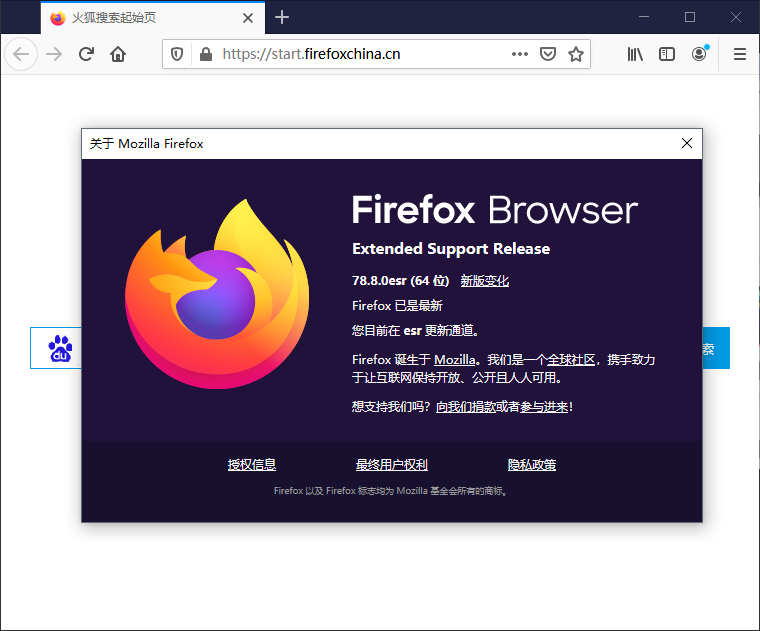Open the Firefox Account icon

[x=699, y=54]
